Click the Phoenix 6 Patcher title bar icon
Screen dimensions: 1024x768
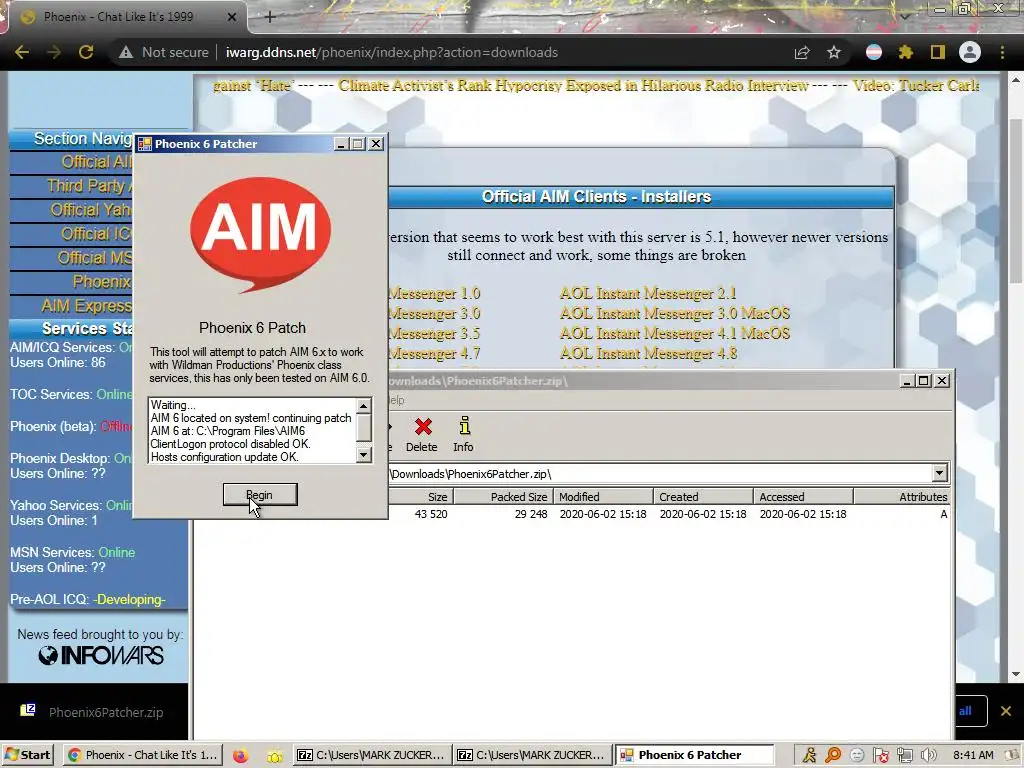click(145, 144)
